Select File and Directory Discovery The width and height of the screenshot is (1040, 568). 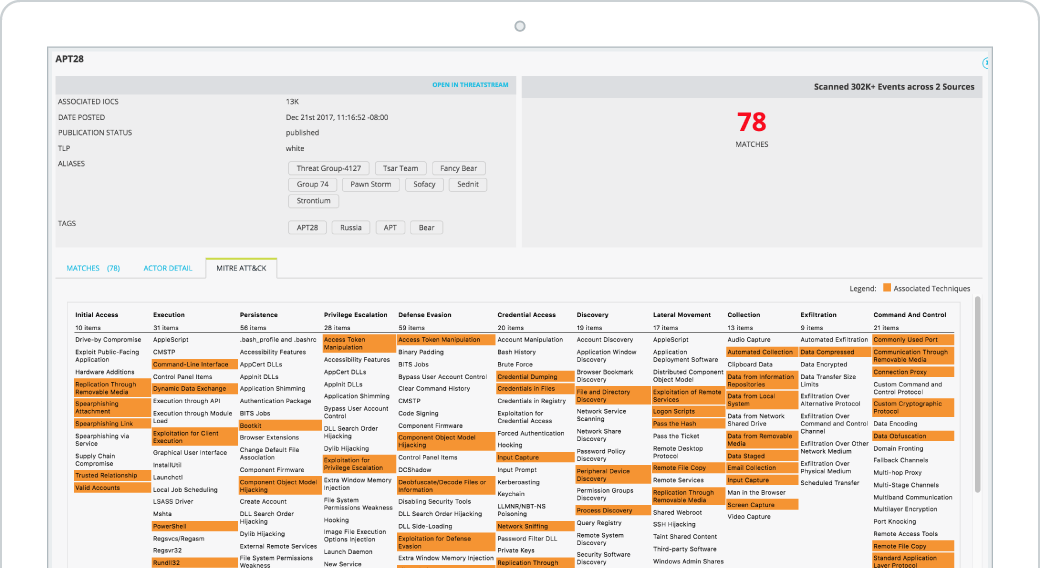pos(613,395)
